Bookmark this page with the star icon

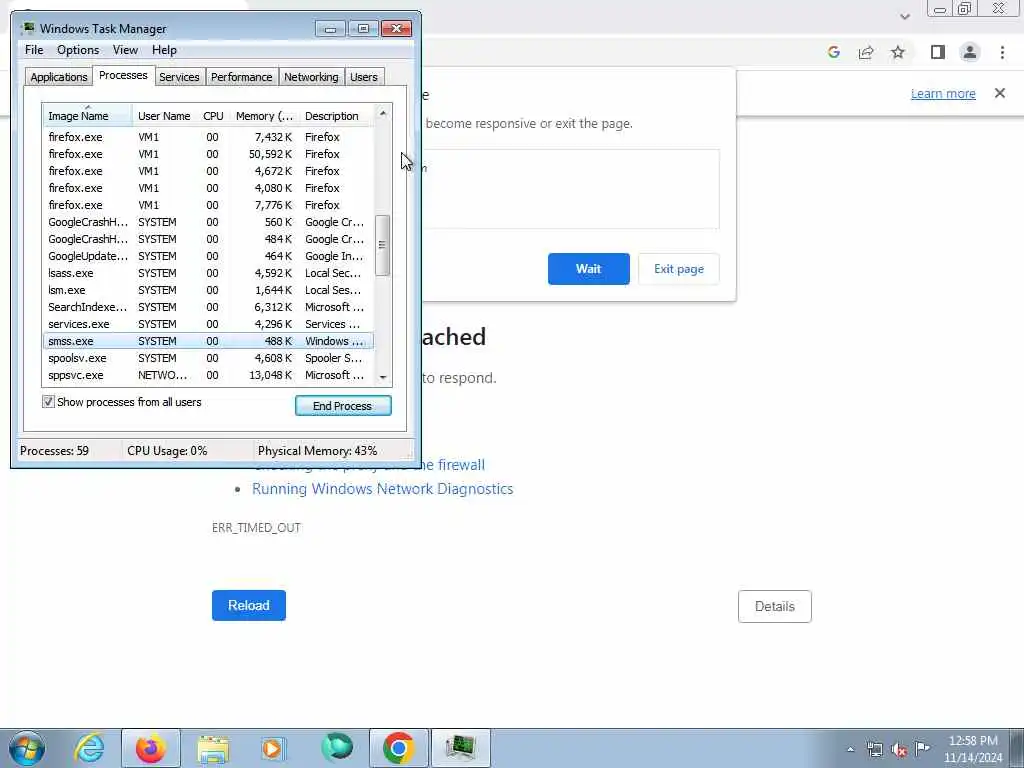pyautogui.click(x=898, y=52)
